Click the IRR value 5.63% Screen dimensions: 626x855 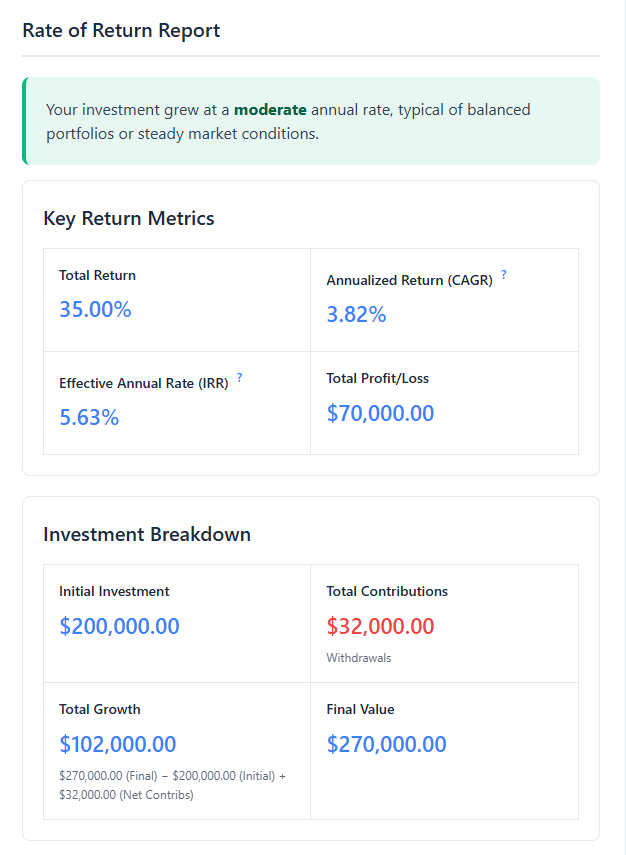(x=89, y=417)
